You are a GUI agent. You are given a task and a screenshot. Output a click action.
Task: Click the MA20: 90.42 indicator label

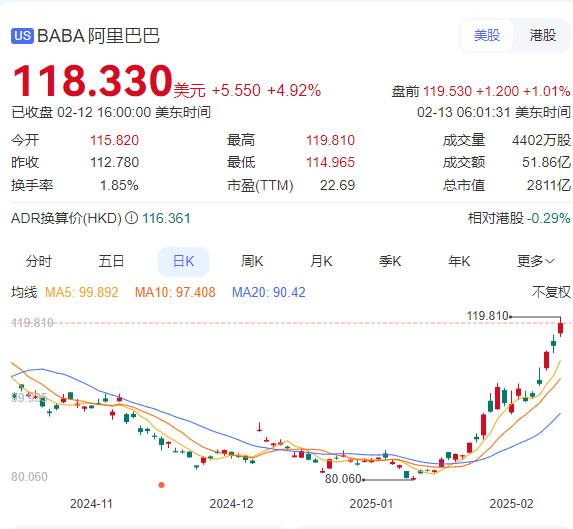(269, 292)
